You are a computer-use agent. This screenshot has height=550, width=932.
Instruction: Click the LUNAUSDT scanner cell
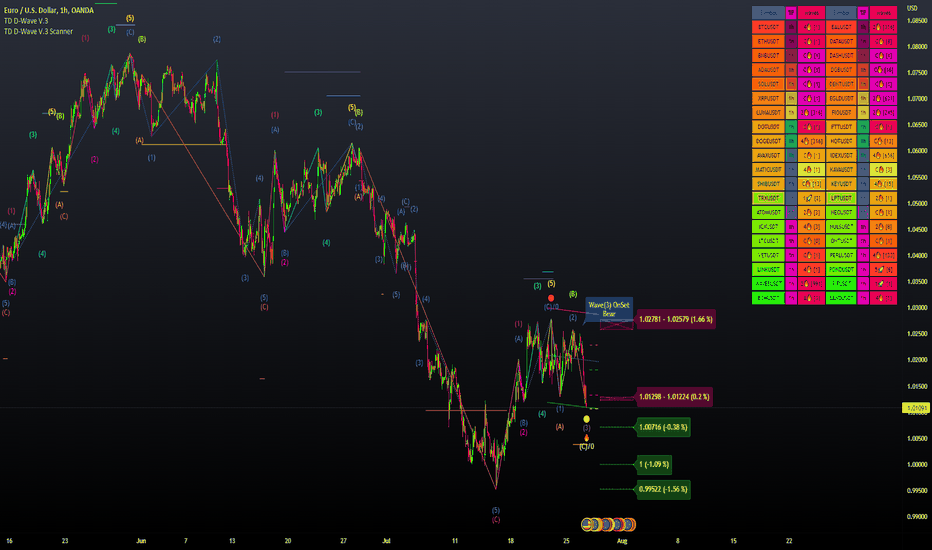[x=768, y=112]
